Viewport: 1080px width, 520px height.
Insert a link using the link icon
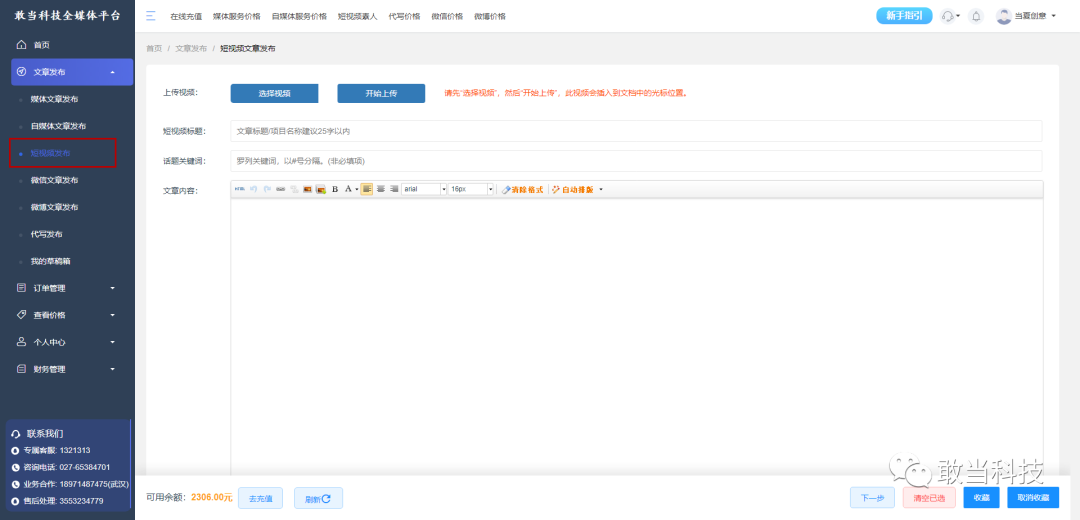pos(281,189)
